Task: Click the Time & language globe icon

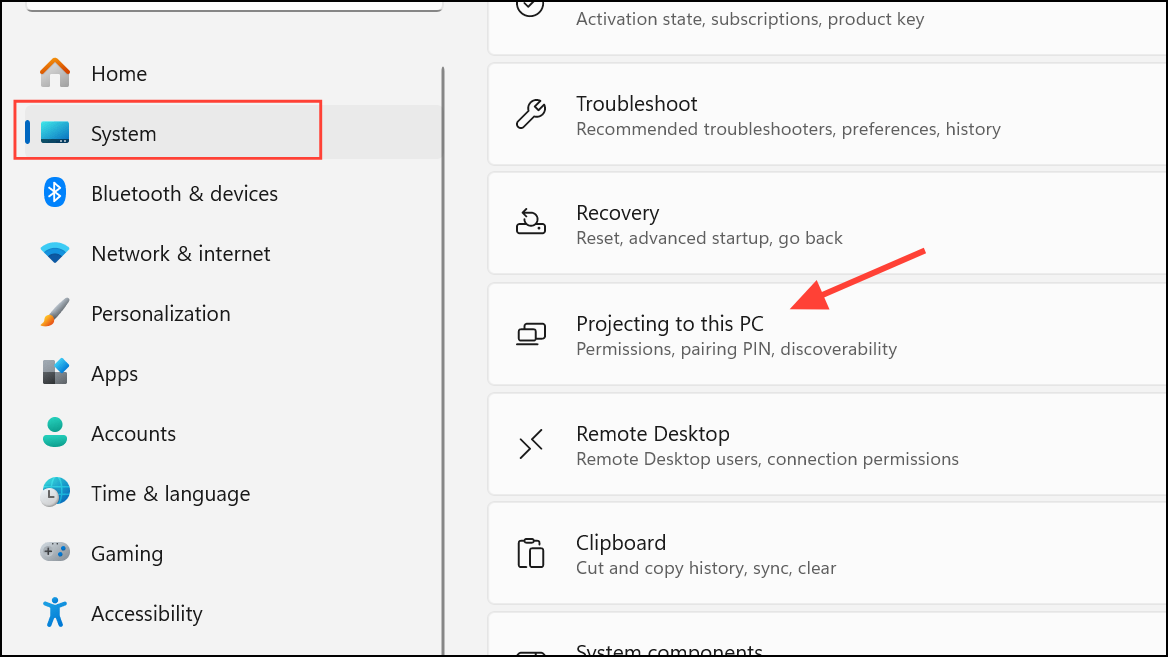Action: click(55, 493)
